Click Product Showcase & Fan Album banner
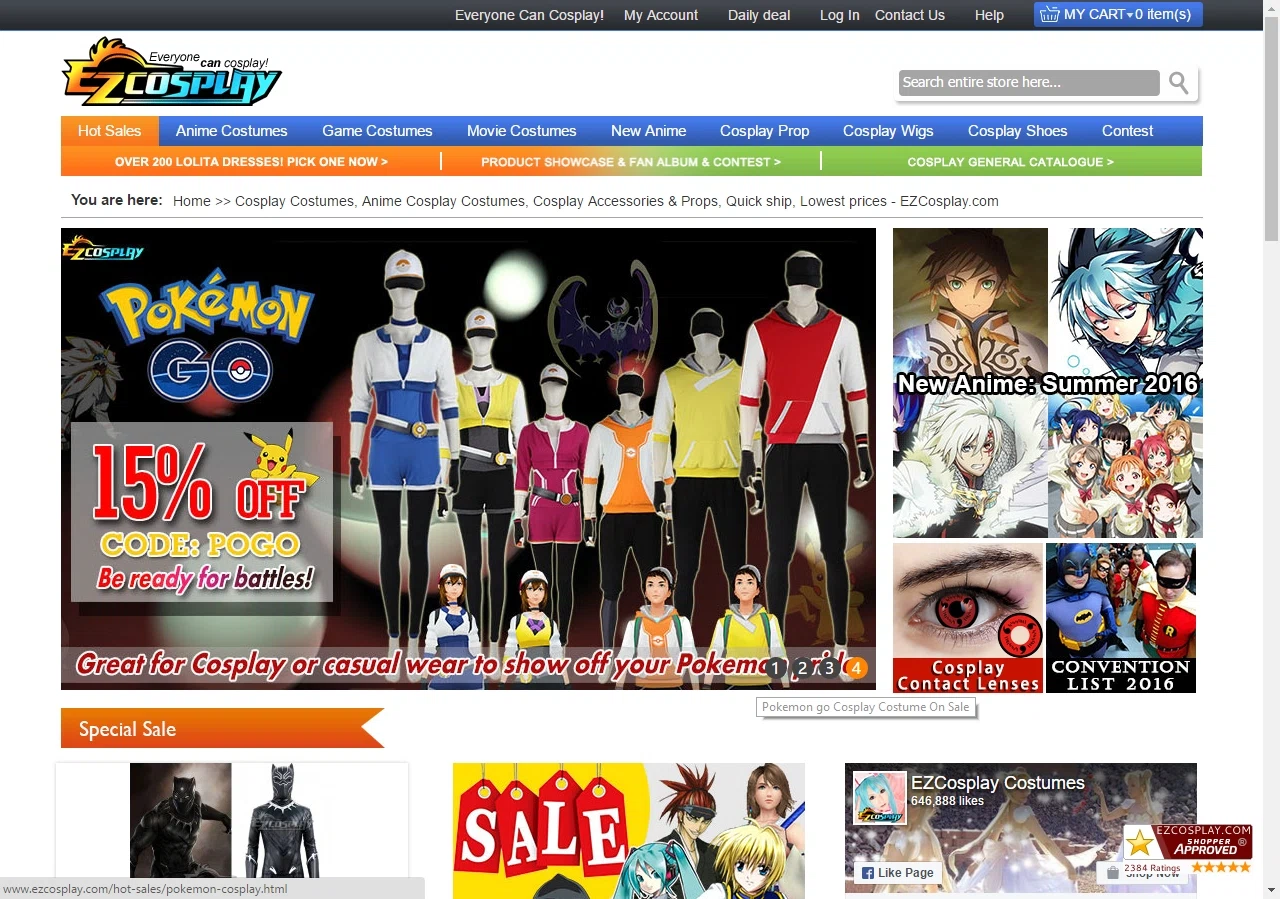The width and height of the screenshot is (1280, 899). (x=631, y=161)
